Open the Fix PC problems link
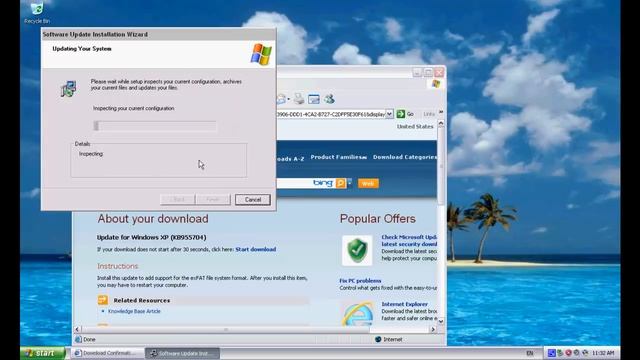 click(x=360, y=280)
